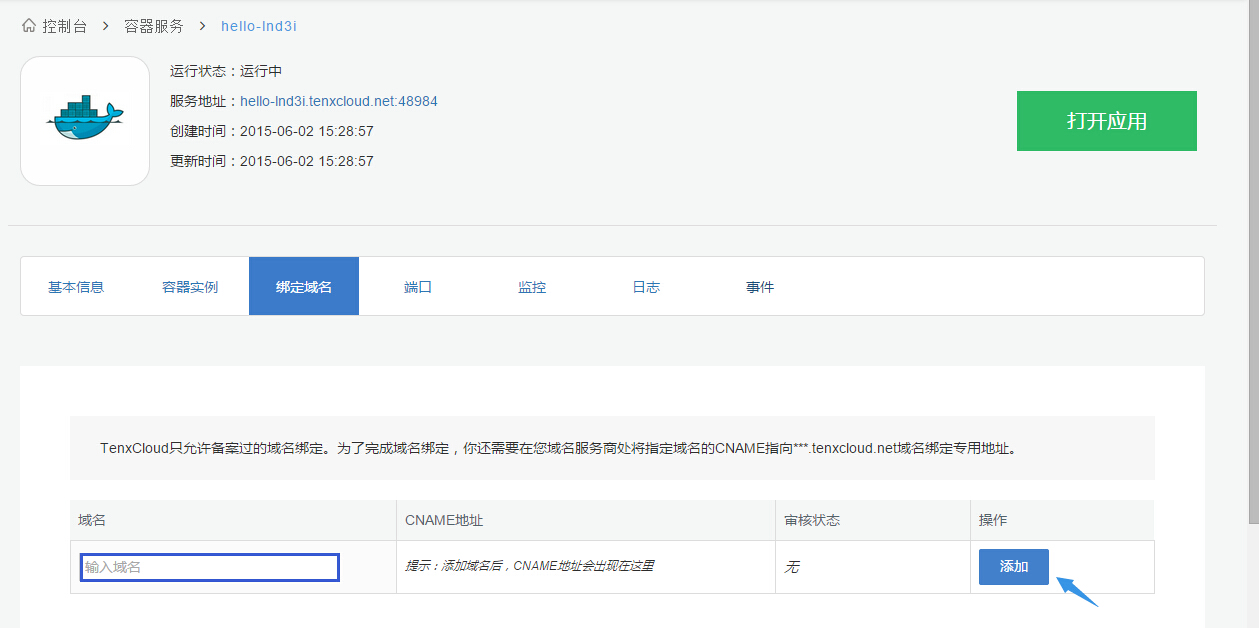This screenshot has height=628, width=1259.
Task: Click the TenxCloud domain binding notice text
Action: [x=559, y=448]
